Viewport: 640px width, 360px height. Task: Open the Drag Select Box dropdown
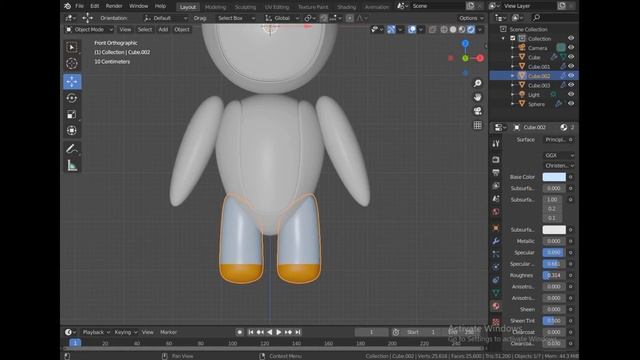236,18
